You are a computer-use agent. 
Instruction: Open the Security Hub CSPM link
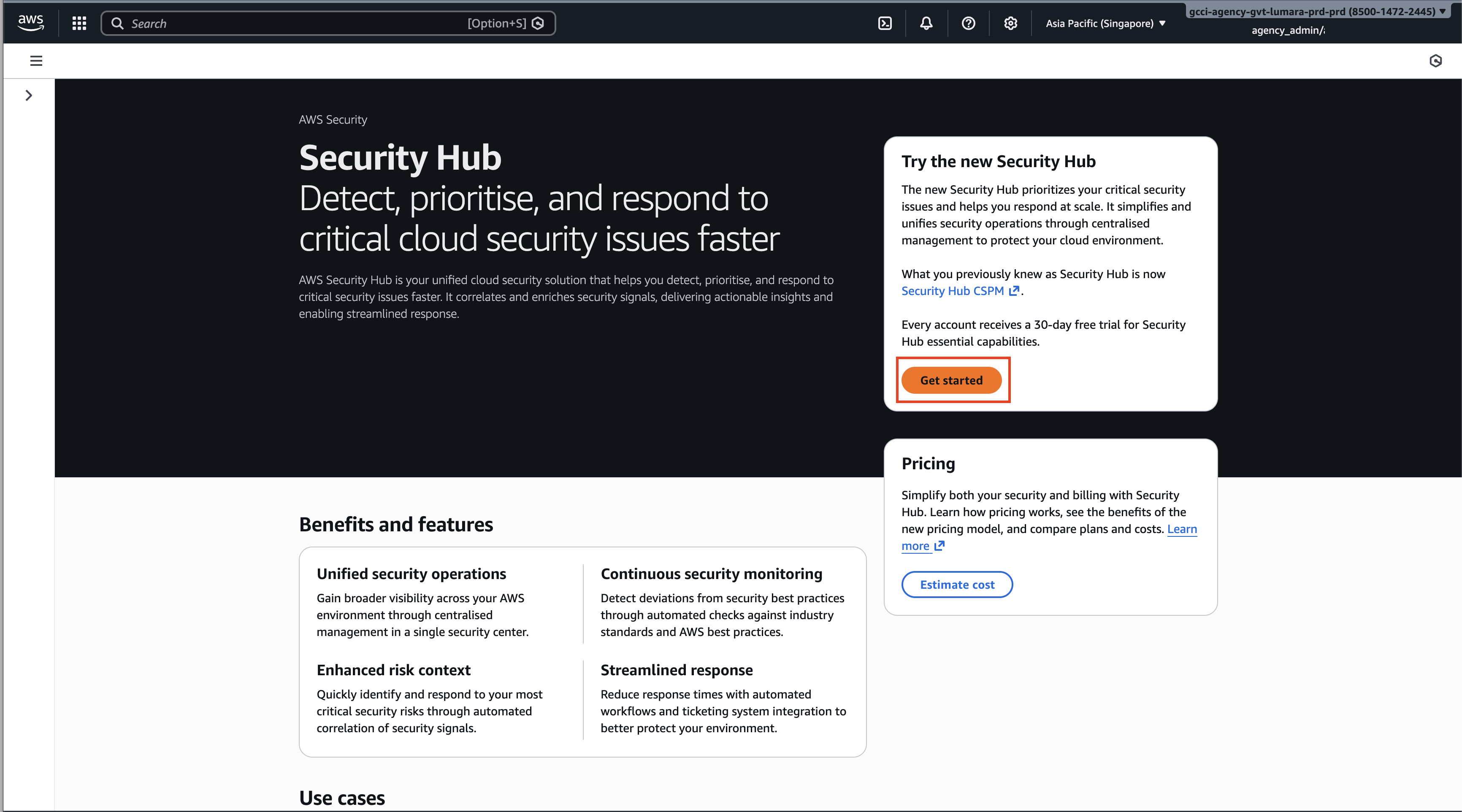tap(960, 291)
